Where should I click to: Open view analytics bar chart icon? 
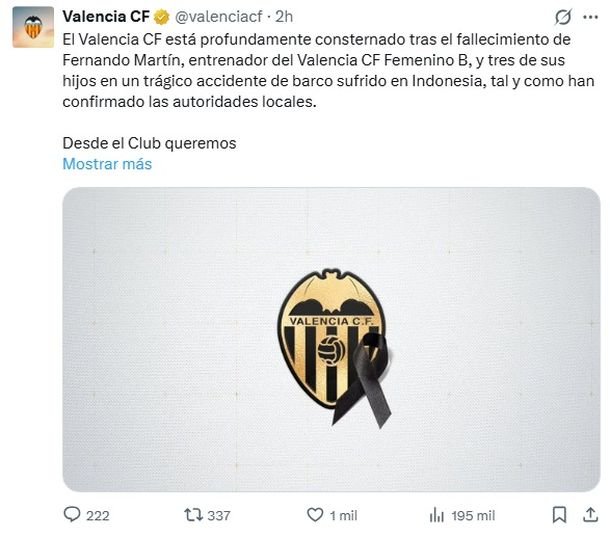pos(436,515)
